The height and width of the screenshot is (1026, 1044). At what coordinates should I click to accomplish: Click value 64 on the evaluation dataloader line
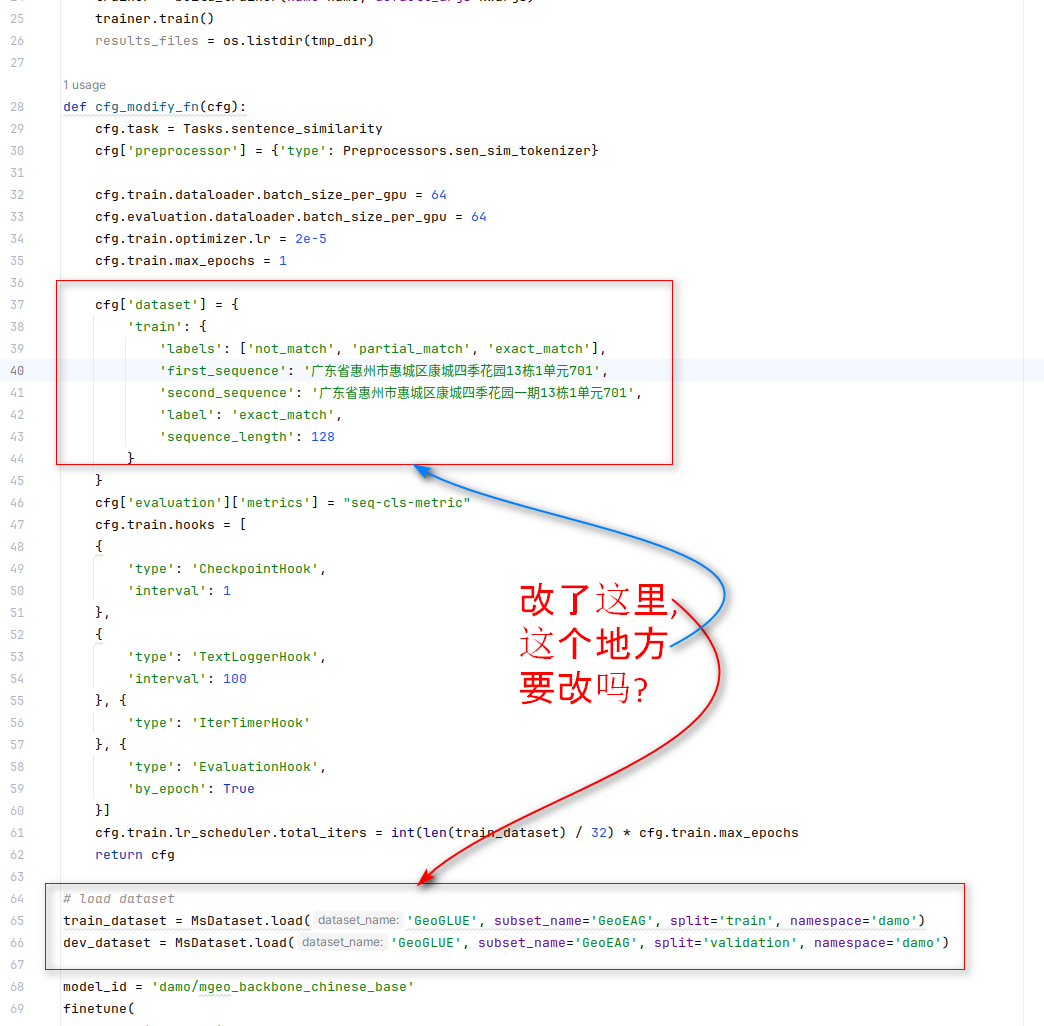(478, 216)
